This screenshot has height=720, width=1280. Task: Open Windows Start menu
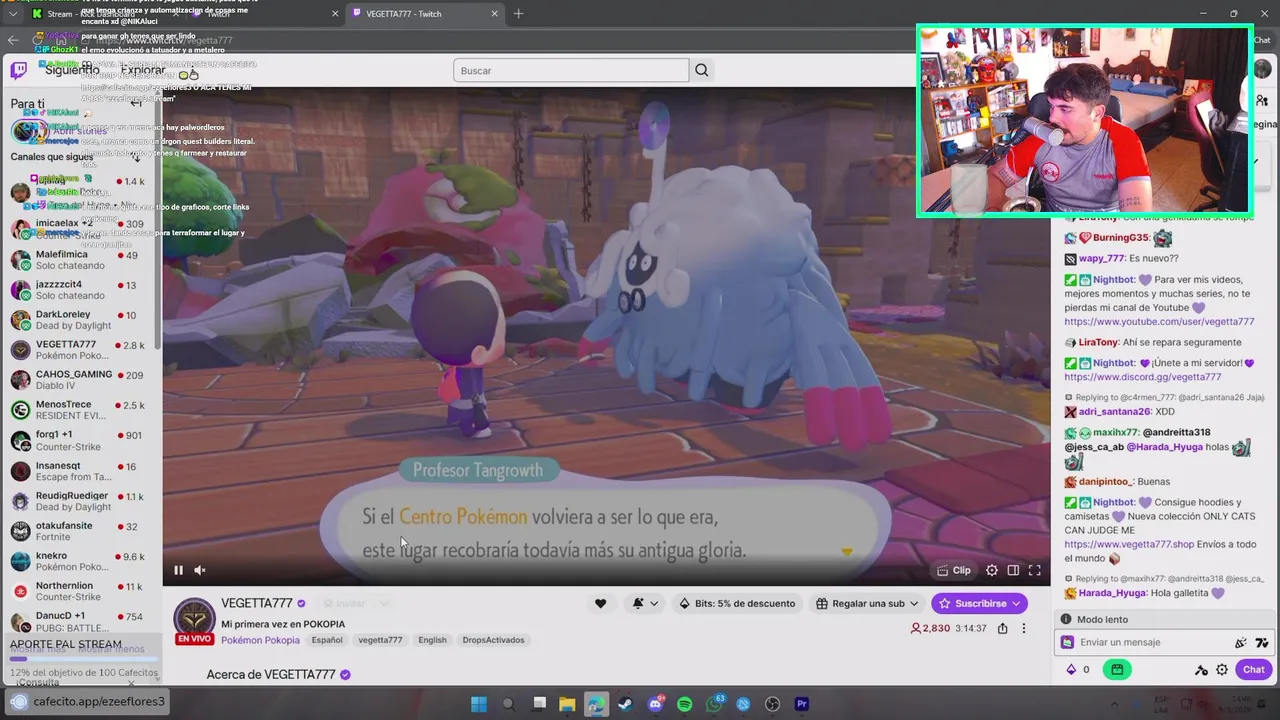click(x=479, y=704)
